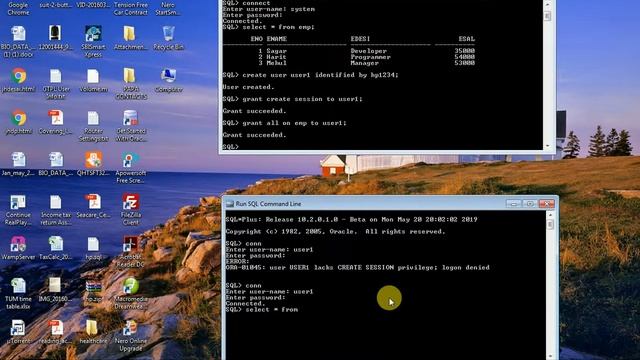Click 'Sagar' in the emp results

tap(277, 51)
